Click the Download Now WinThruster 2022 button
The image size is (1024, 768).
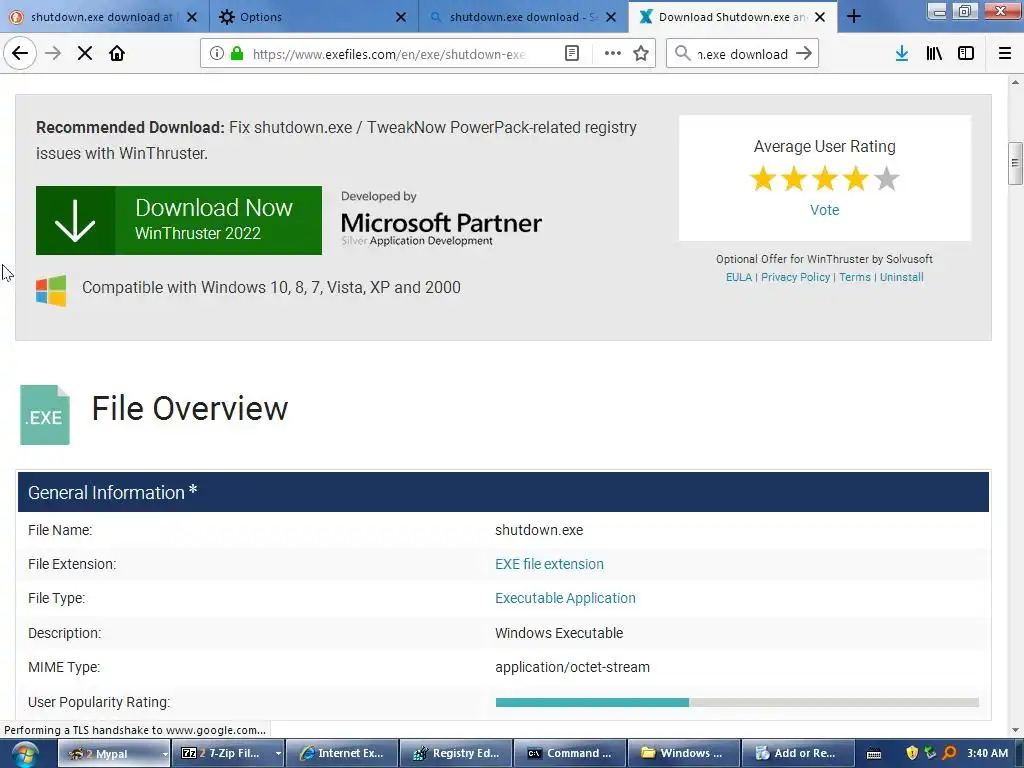(179, 220)
